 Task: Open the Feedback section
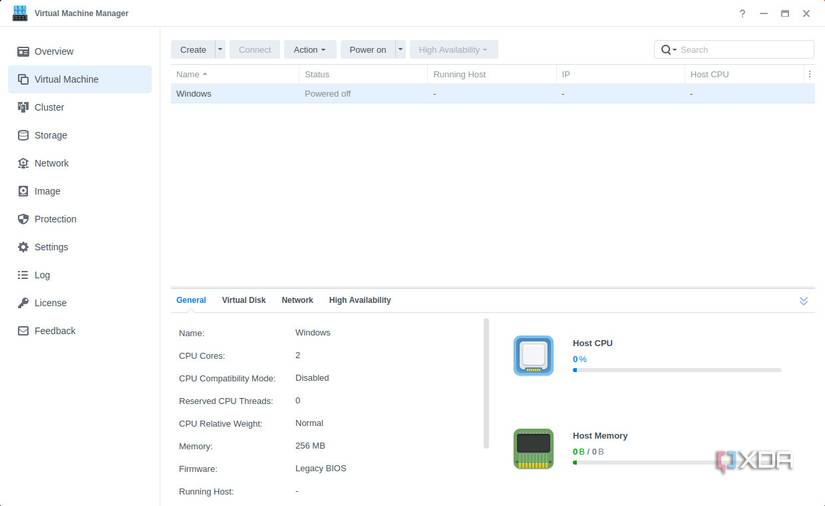(80, 330)
